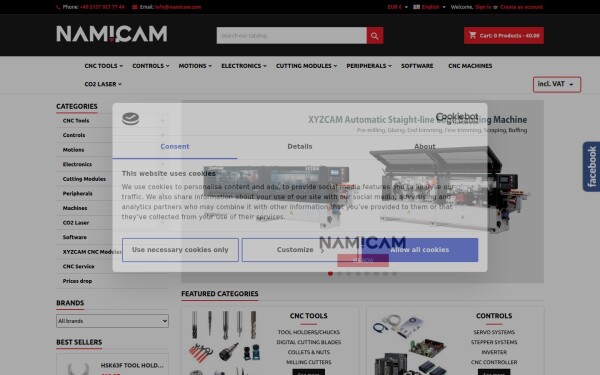Screen dimensions: 600x375
Task: Open Prices drop category
Action: click(77, 281)
